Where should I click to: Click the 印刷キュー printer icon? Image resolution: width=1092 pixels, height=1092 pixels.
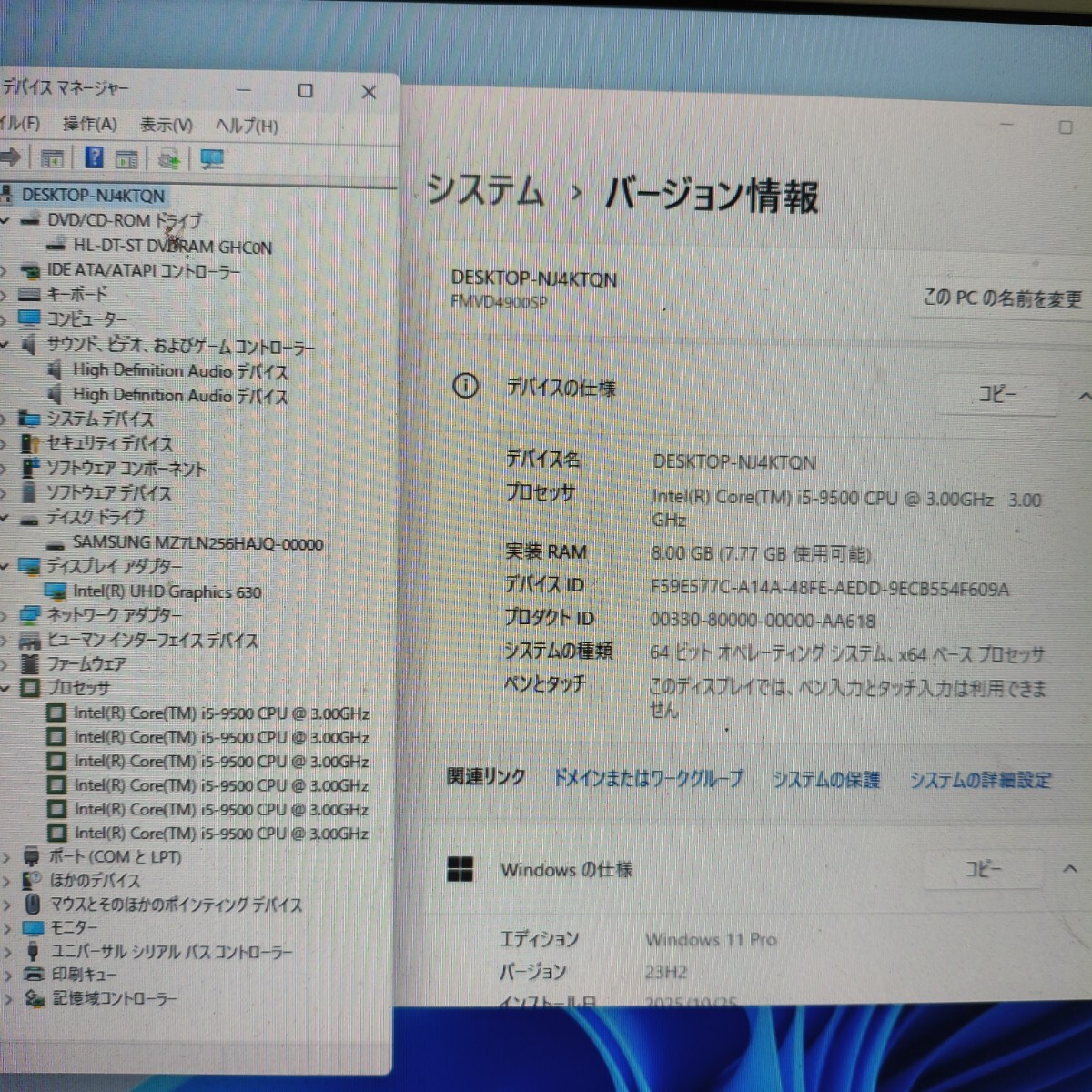34,974
